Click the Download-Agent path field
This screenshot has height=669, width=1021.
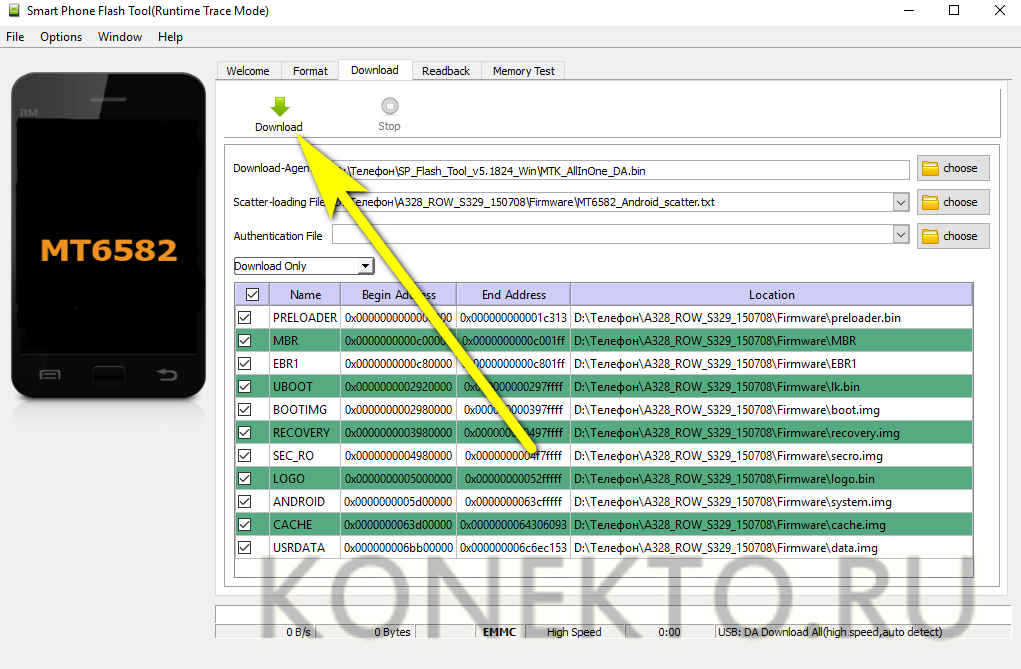pyautogui.click(x=621, y=170)
